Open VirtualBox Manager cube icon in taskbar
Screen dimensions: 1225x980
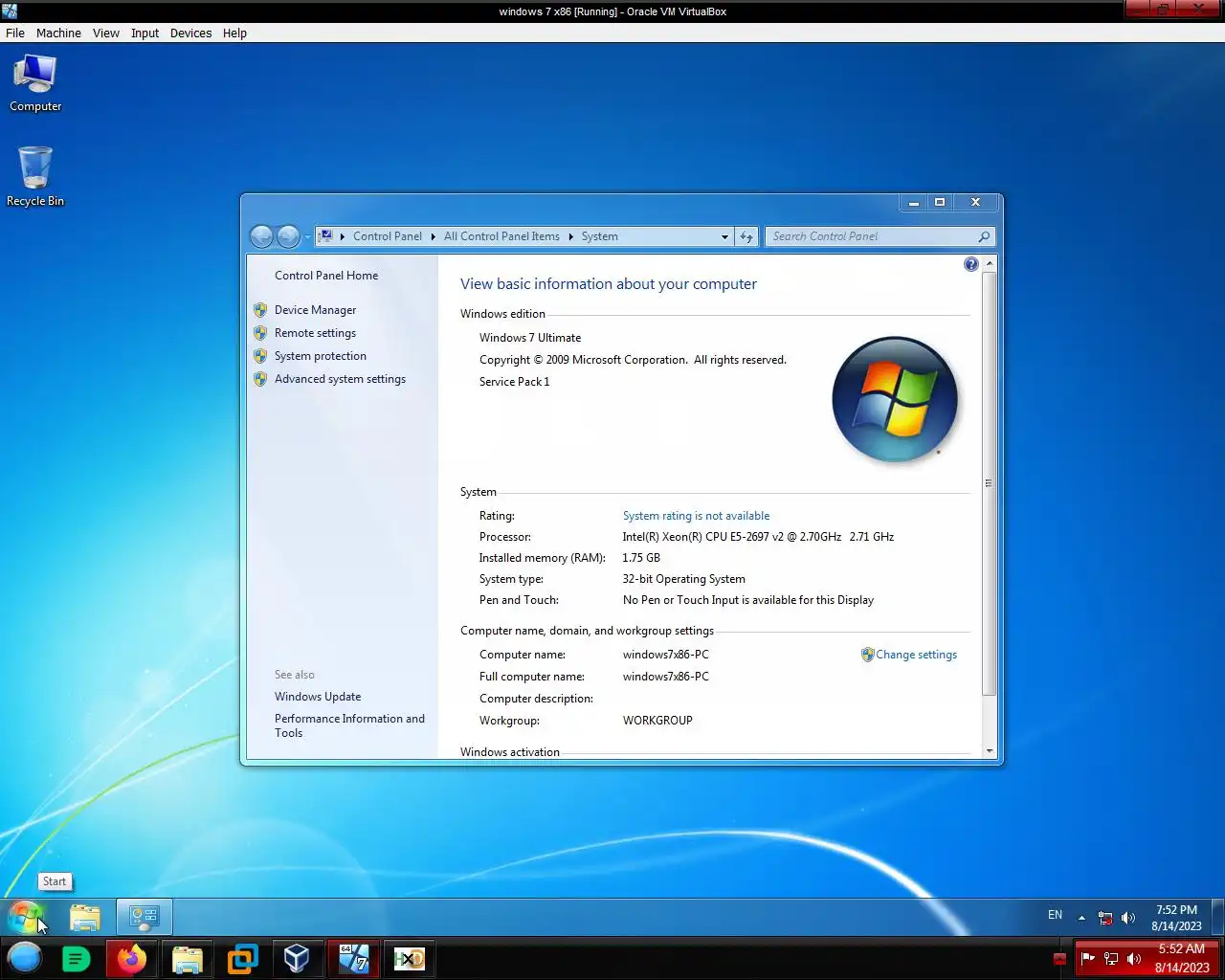click(297, 958)
